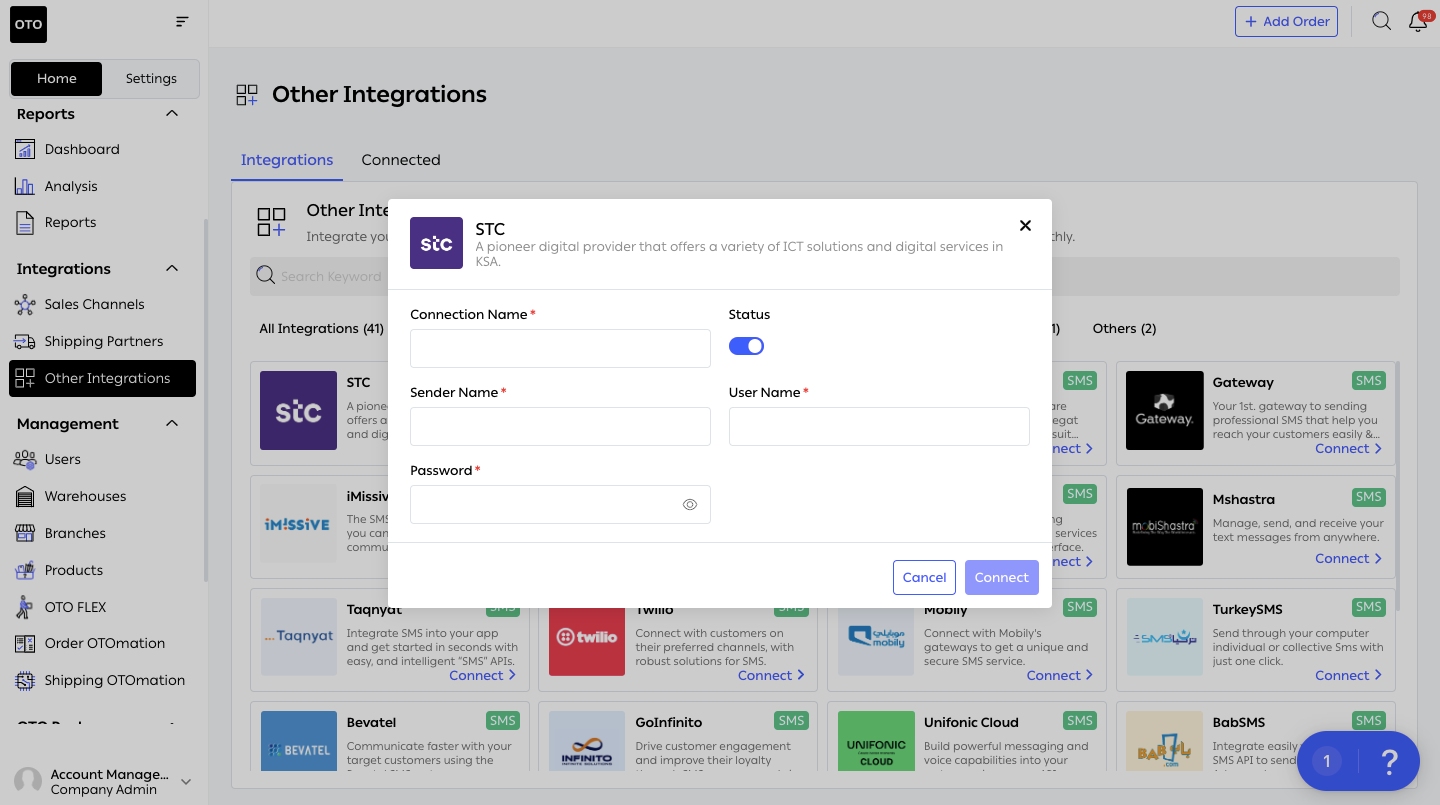Image resolution: width=1440 pixels, height=805 pixels.
Task: Focus the User Name field
Action: pos(879,426)
